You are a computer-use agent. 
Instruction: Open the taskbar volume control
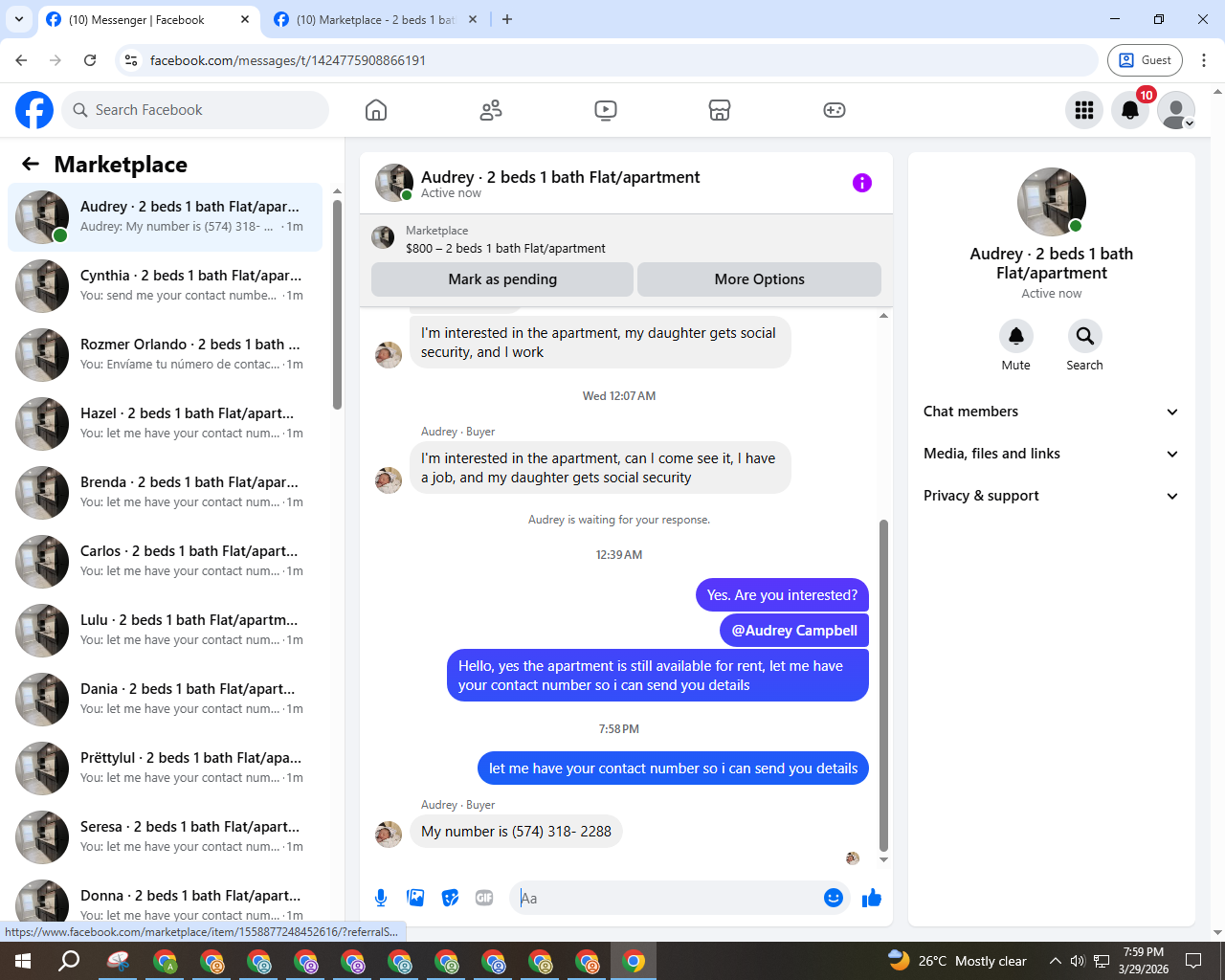tap(1078, 961)
